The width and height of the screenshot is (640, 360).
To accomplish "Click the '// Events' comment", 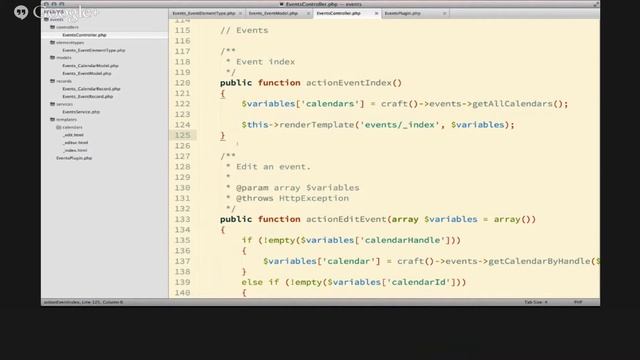I will point(244,31).
